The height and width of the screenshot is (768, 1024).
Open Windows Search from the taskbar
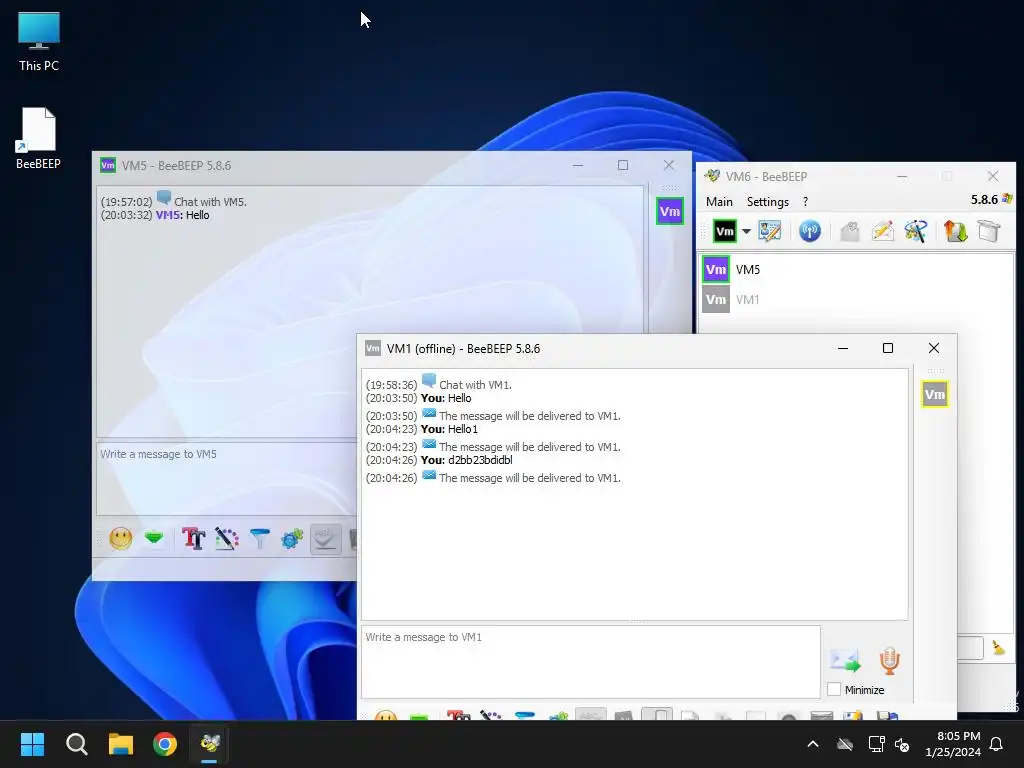pos(76,744)
